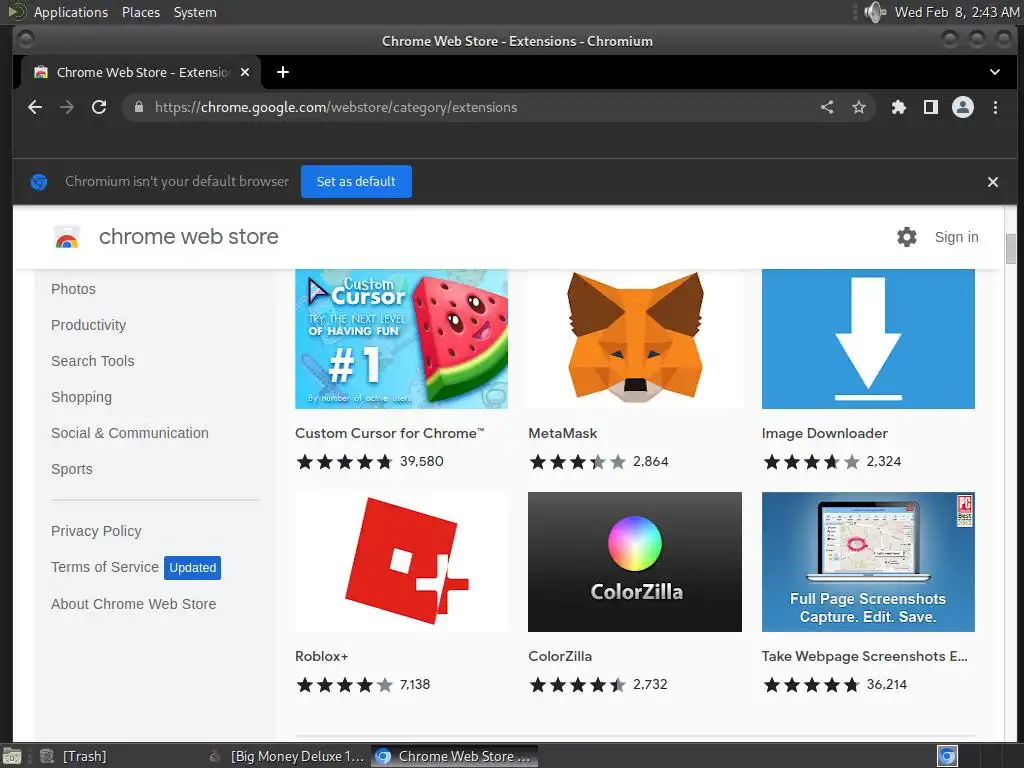Click the Custom Cursor for Chrome title

click(x=390, y=433)
